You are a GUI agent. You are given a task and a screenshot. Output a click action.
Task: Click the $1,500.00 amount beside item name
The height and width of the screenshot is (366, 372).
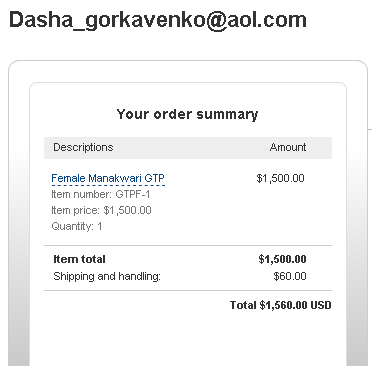point(280,178)
